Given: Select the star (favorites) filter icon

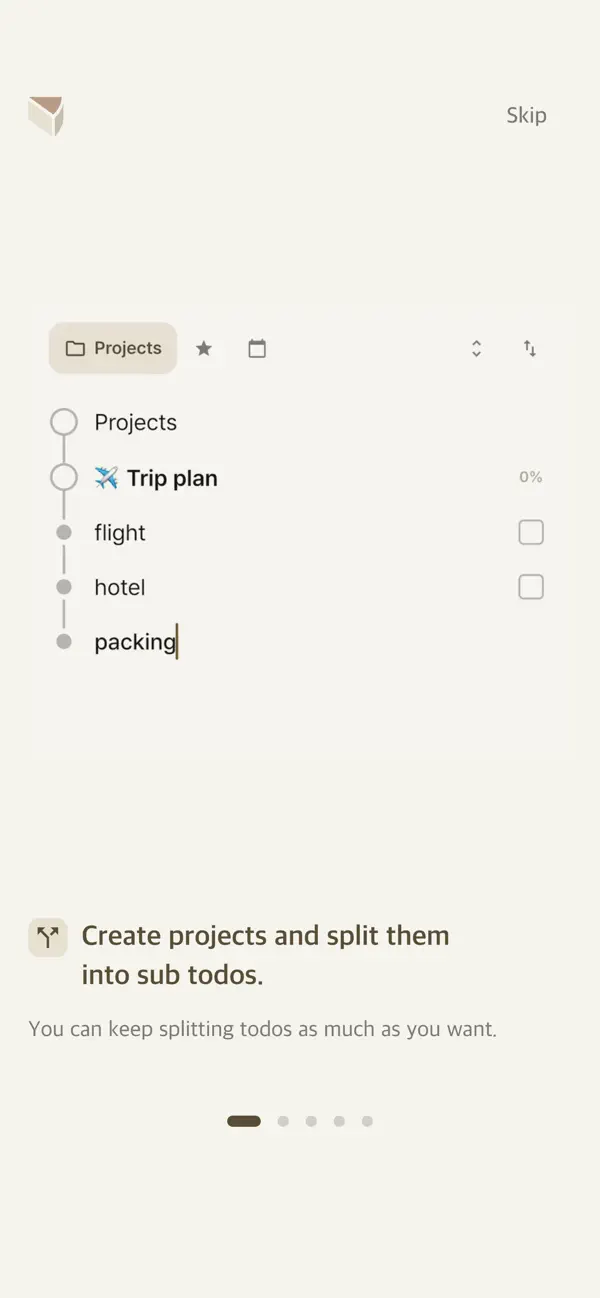Looking at the screenshot, I should pos(204,348).
